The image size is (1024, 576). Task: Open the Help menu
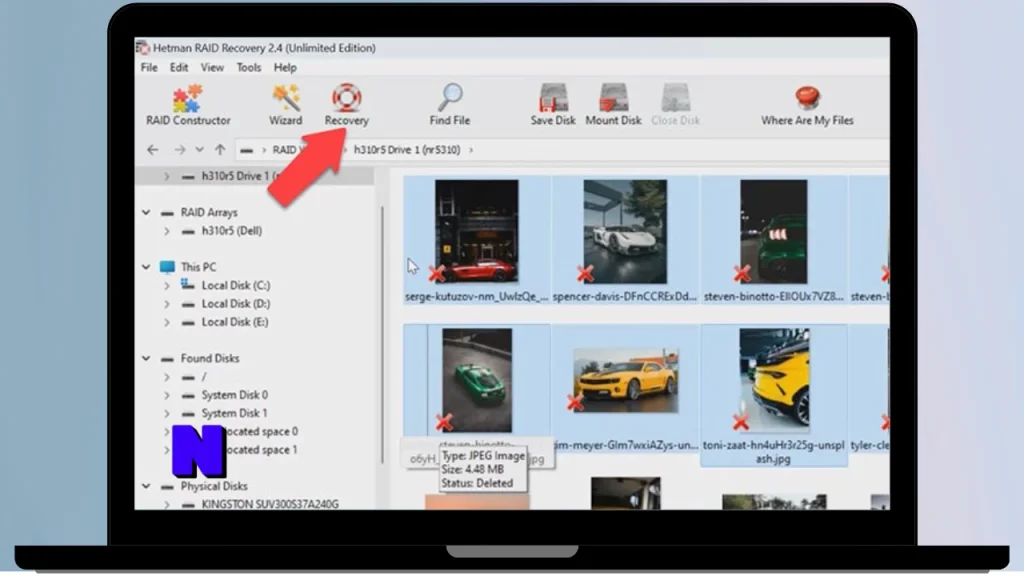tap(285, 67)
